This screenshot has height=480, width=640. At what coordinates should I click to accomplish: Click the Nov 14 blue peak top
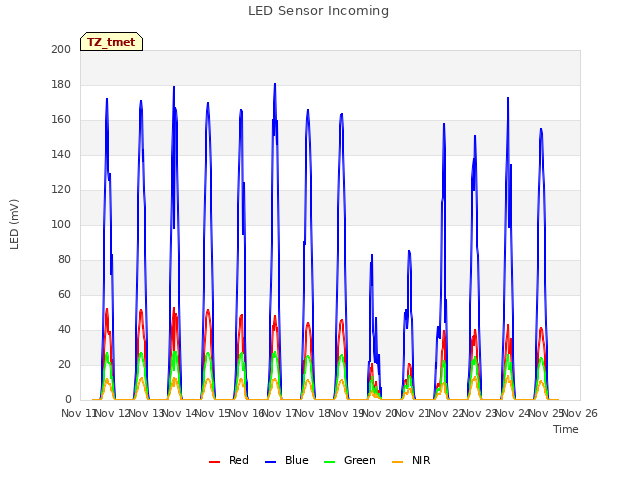pos(174,87)
